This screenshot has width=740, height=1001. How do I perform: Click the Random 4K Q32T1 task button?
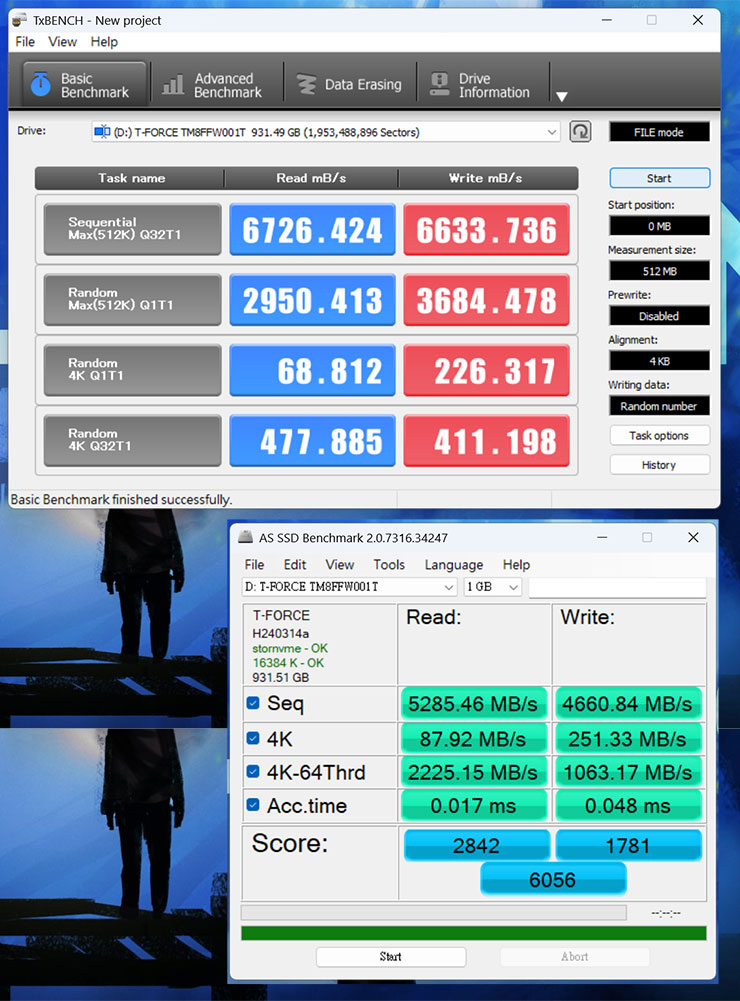click(132, 440)
